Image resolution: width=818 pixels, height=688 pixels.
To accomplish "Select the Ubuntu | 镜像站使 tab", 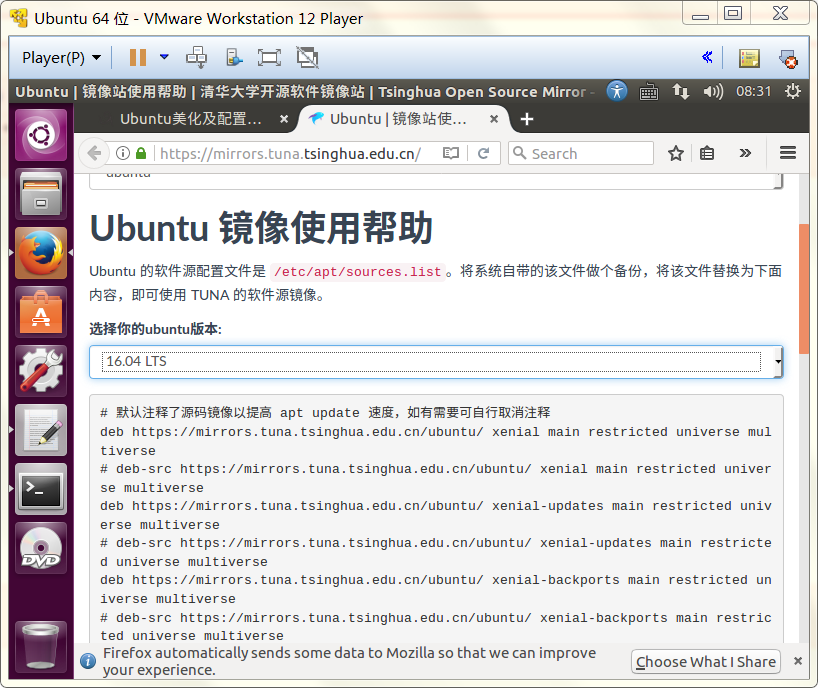I will pos(398,119).
